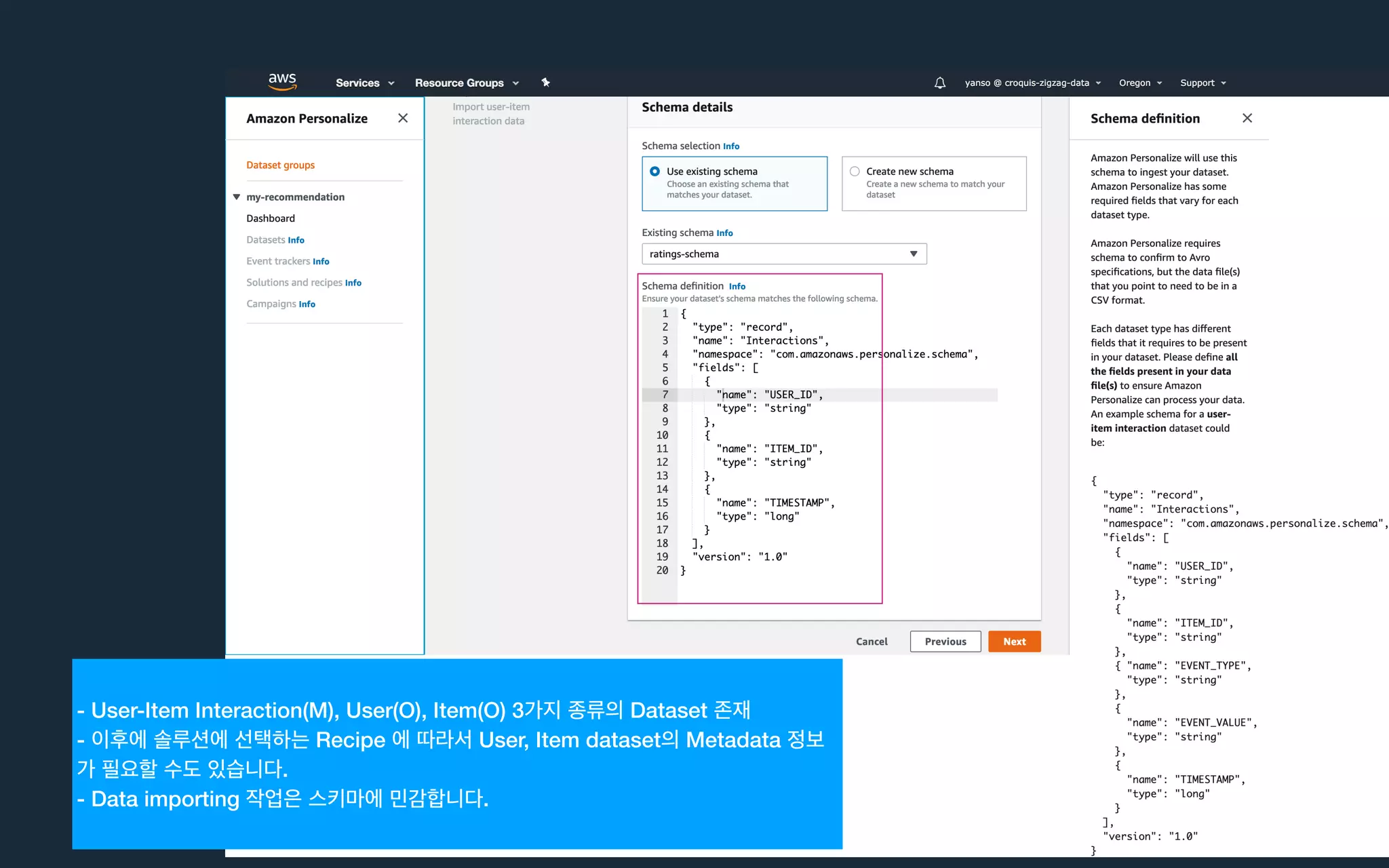The height and width of the screenshot is (868, 1389).
Task: Click the Schema details heading
Action: coord(687,107)
